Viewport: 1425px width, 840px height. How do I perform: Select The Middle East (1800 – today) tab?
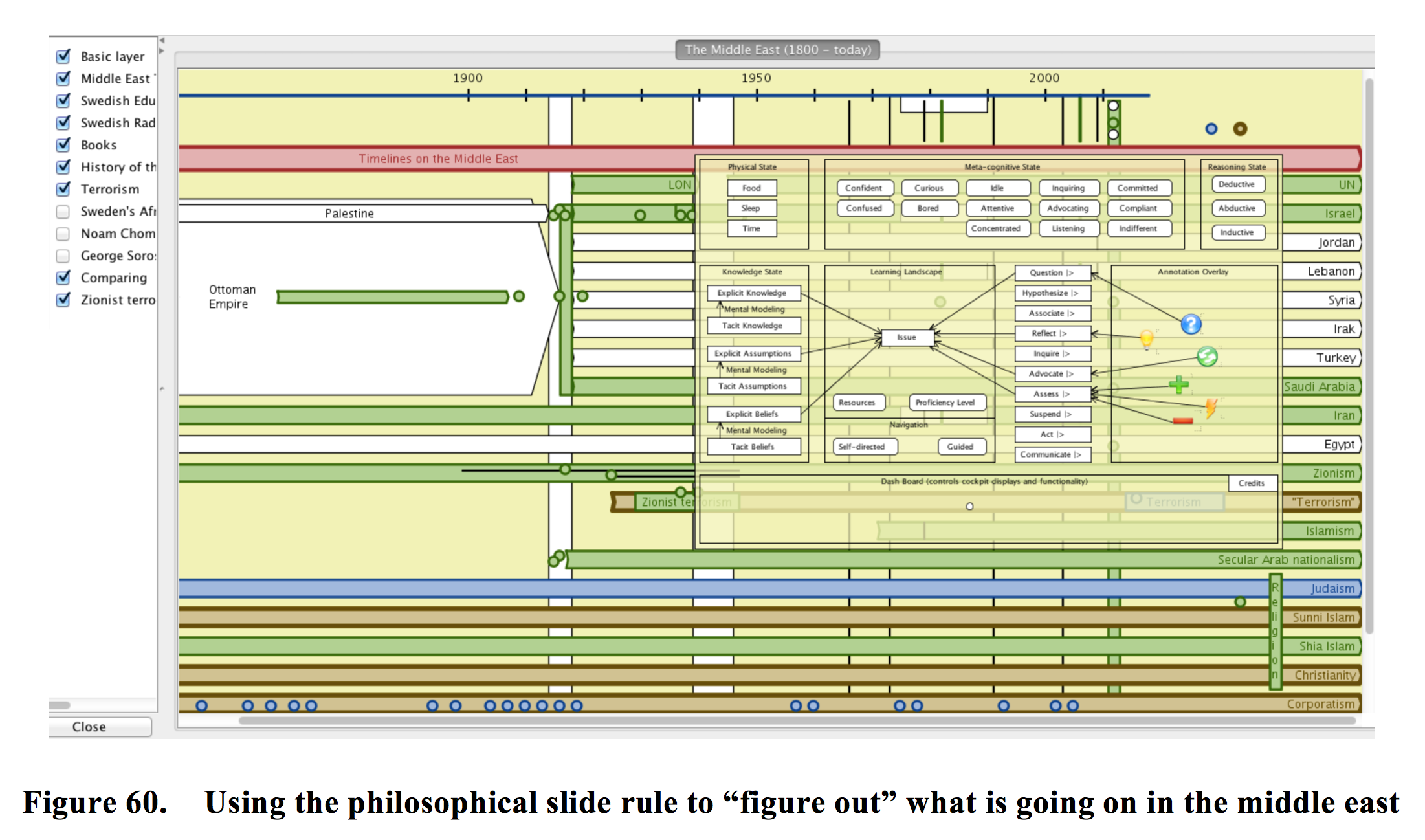[x=777, y=50]
